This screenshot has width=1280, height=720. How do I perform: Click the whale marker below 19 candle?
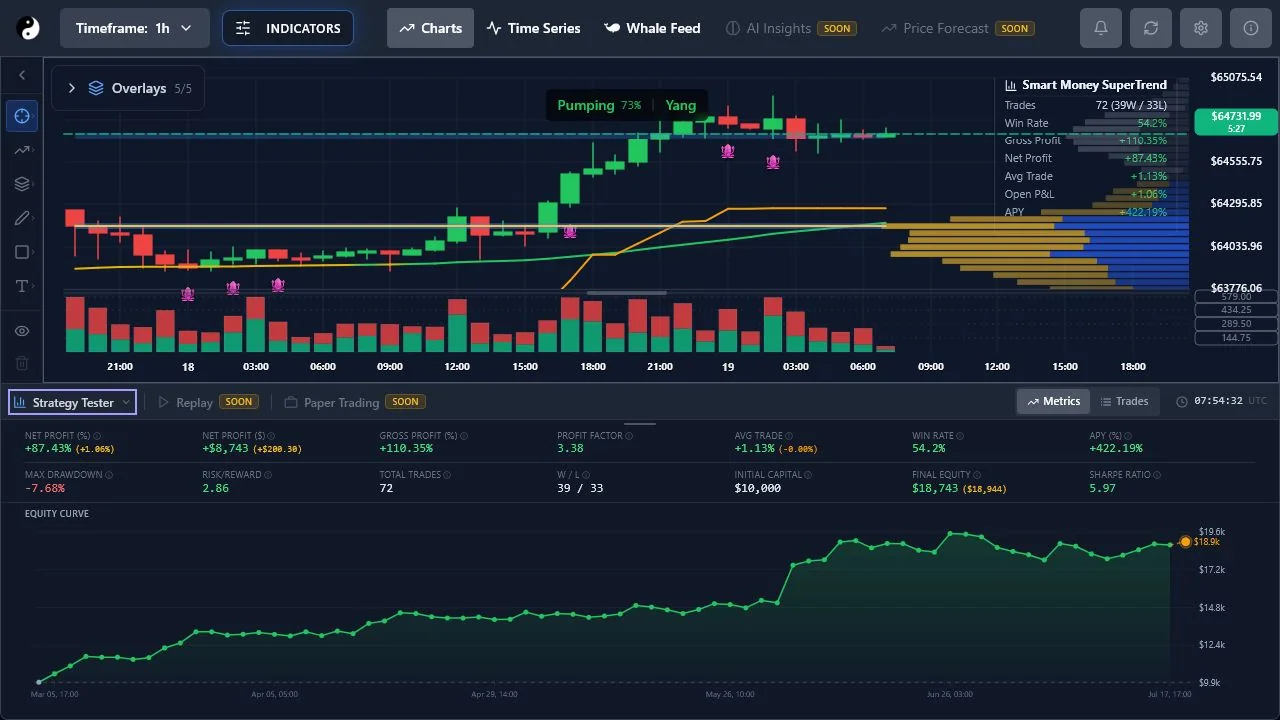pyautogui.click(x=728, y=151)
